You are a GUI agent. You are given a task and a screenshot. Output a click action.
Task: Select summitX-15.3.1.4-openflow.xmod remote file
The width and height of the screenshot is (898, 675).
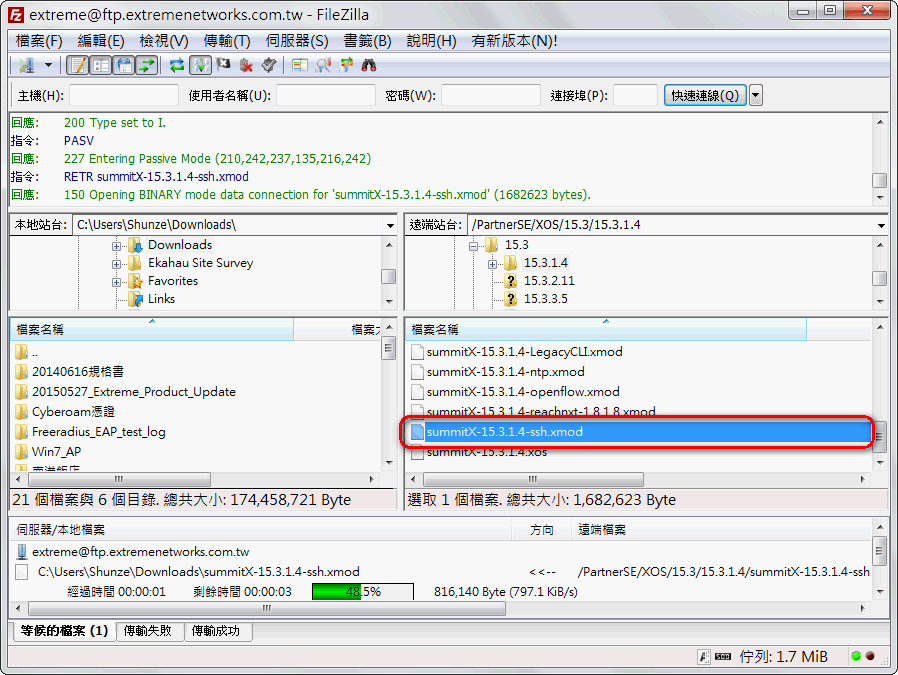(523, 392)
